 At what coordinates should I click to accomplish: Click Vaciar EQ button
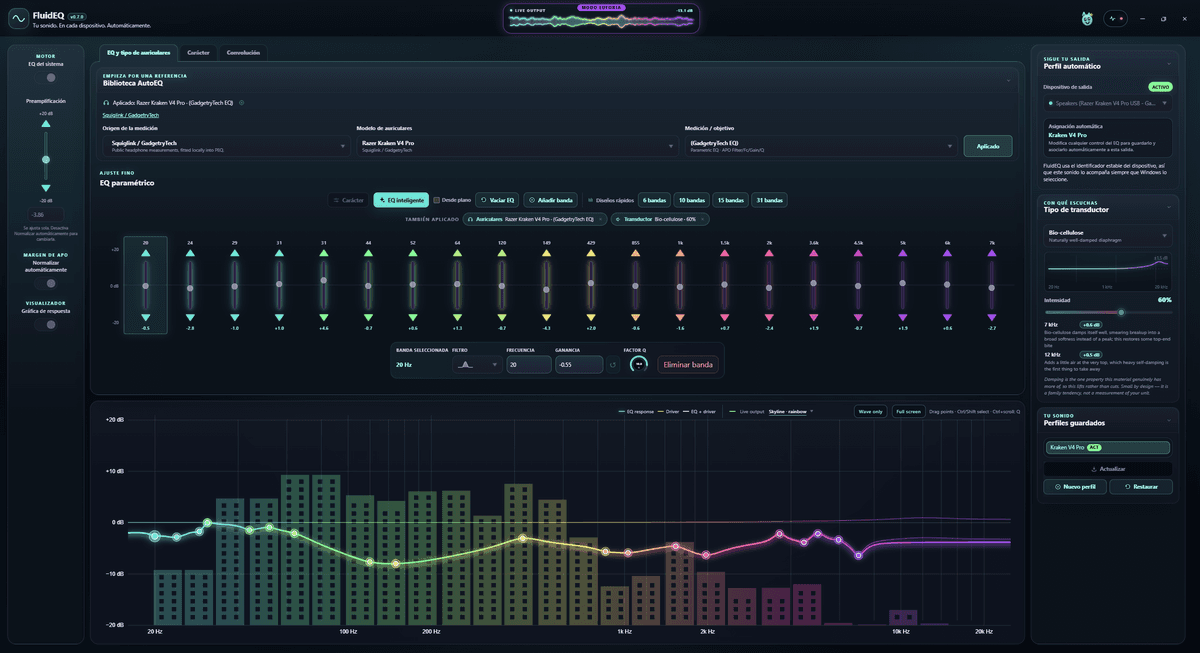(x=497, y=200)
